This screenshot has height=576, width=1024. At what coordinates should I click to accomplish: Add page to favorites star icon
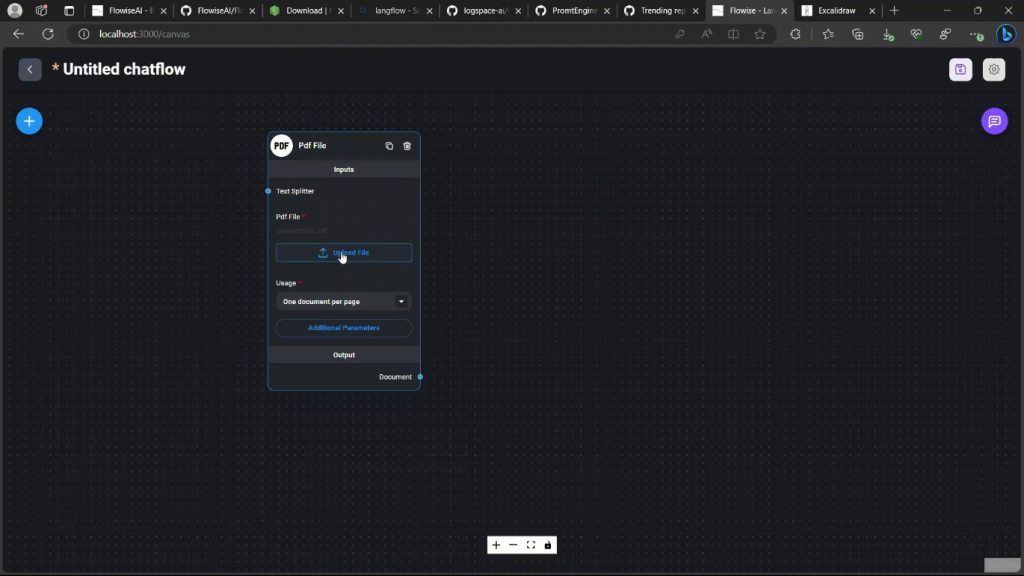[760, 34]
